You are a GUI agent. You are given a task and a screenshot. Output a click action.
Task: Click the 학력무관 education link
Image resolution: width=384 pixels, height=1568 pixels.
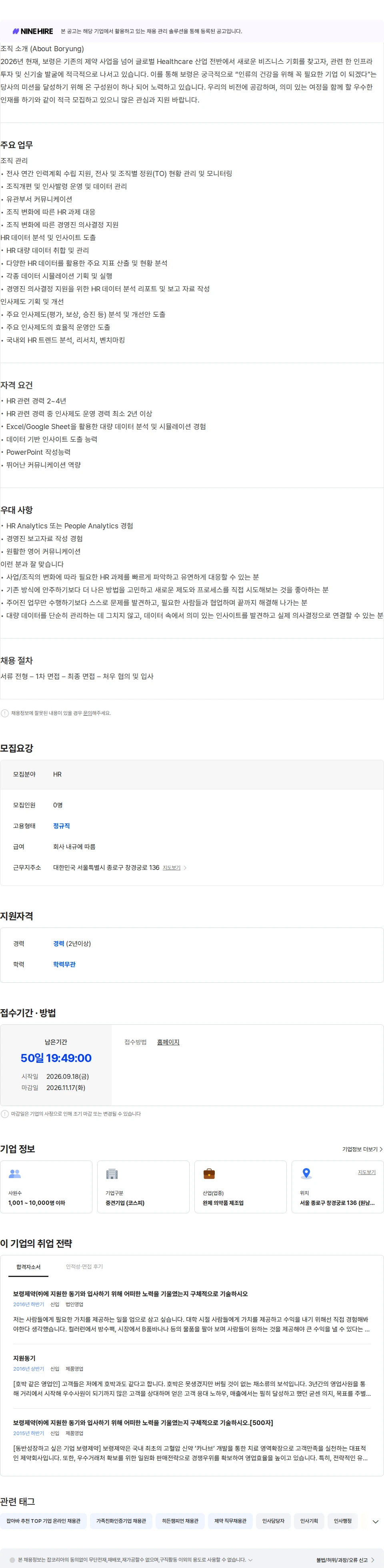point(64,964)
